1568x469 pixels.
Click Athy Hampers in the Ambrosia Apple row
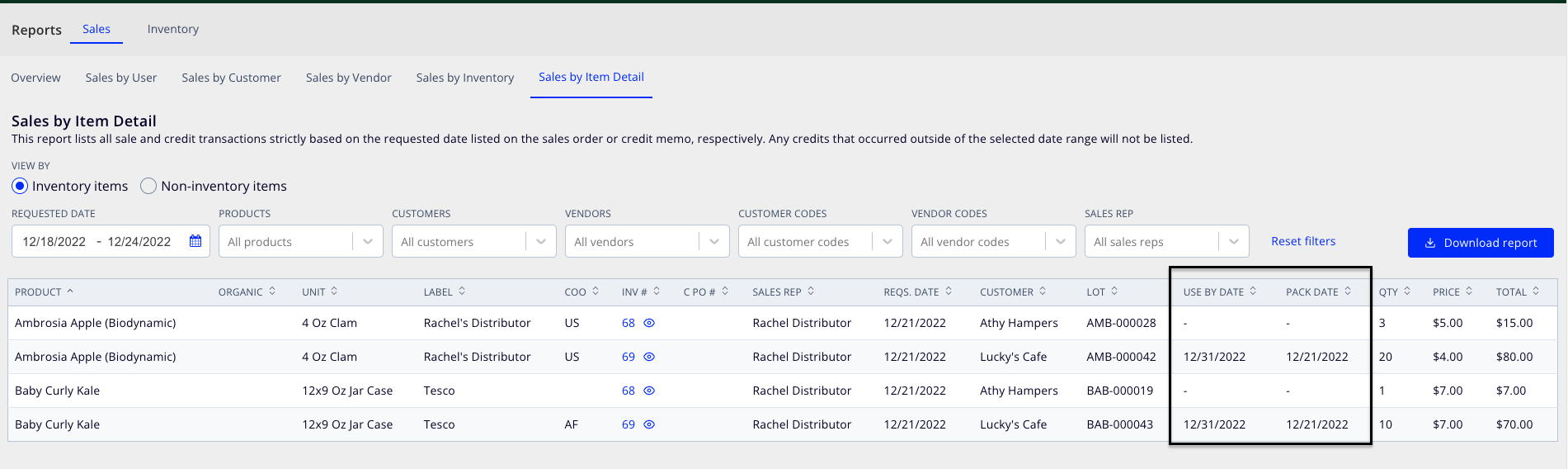(x=1019, y=323)
